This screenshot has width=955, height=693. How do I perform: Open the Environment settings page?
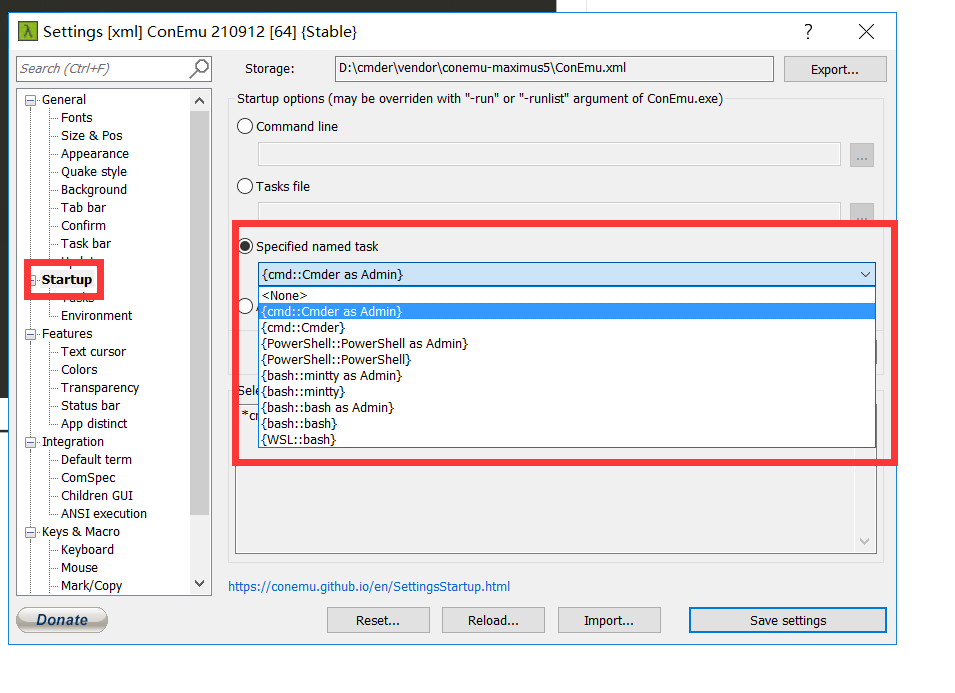pos(97,315)
